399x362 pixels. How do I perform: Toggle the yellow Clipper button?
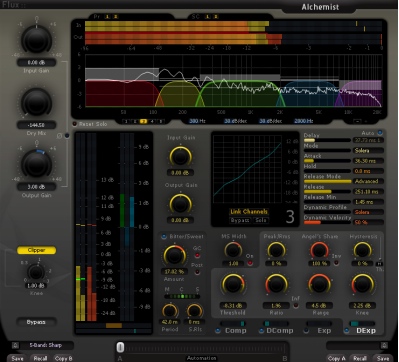(36, 250)
